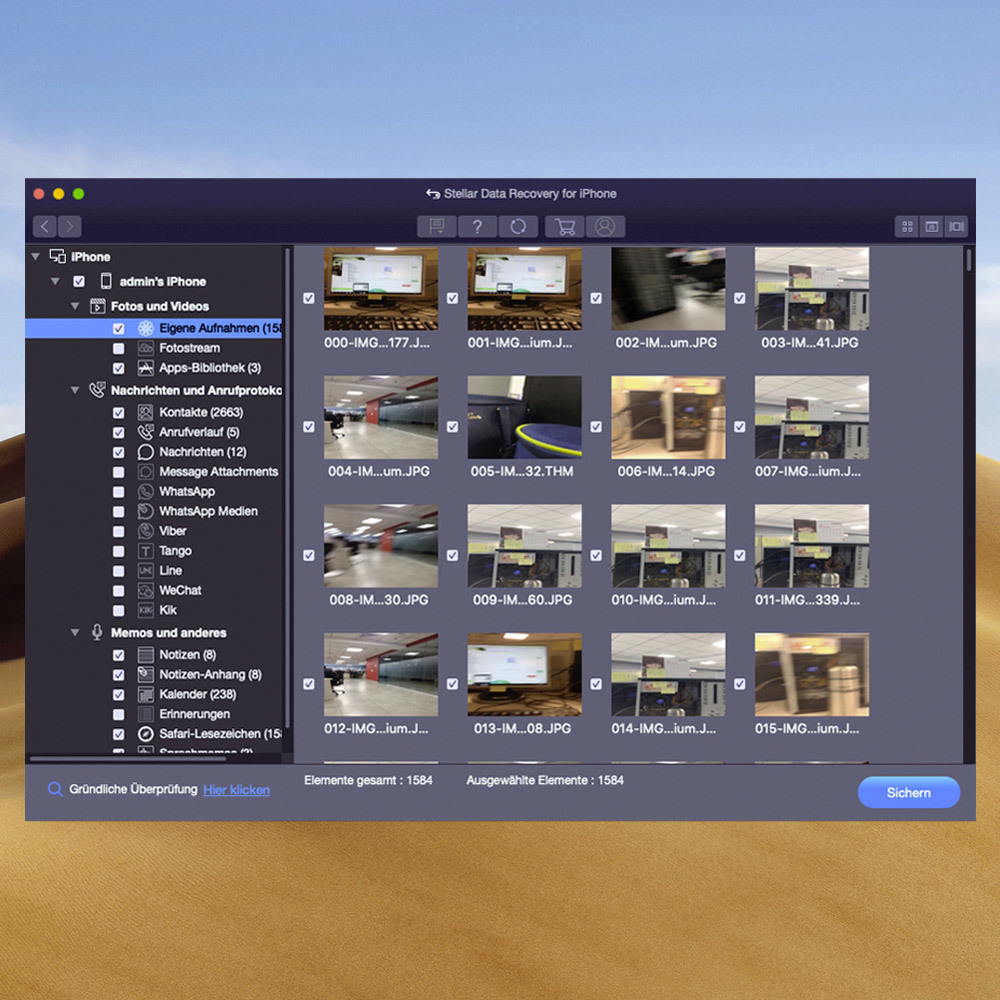Screen dimensions: 1000x1000
Task: Select the 002-IM...um.JPG thumbnail
Action: pos(668,288)
